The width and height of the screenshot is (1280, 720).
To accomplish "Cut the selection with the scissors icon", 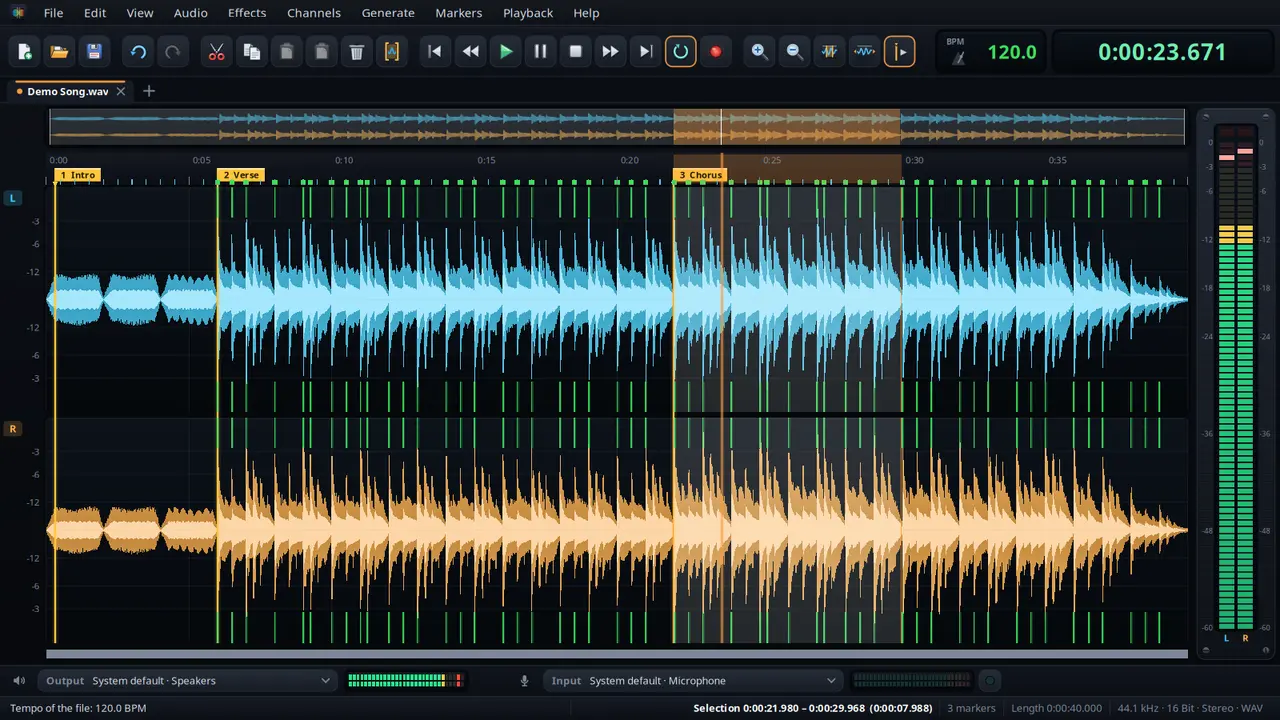I will tap(216, 52).
